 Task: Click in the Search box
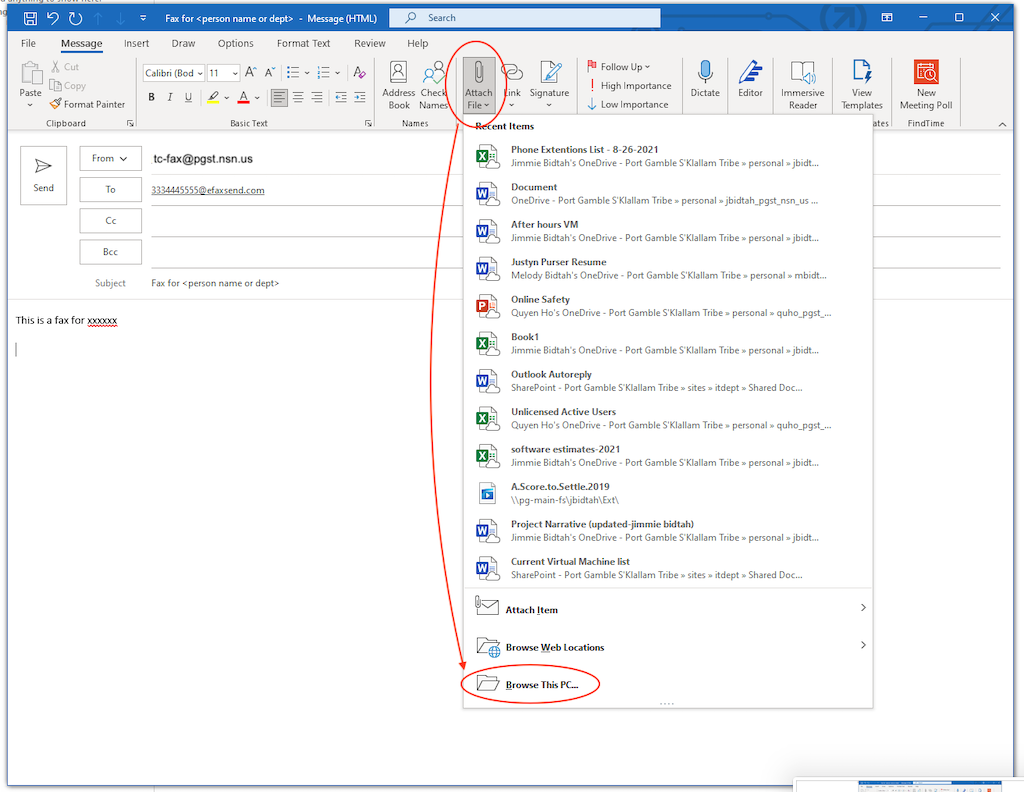pos(524,18)
